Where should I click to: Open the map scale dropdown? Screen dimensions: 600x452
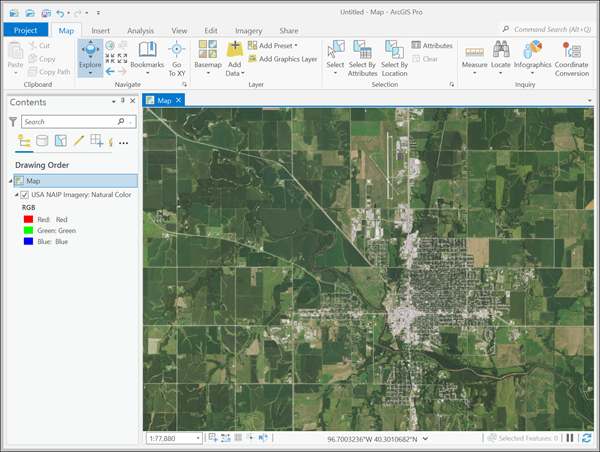point(198,438)
